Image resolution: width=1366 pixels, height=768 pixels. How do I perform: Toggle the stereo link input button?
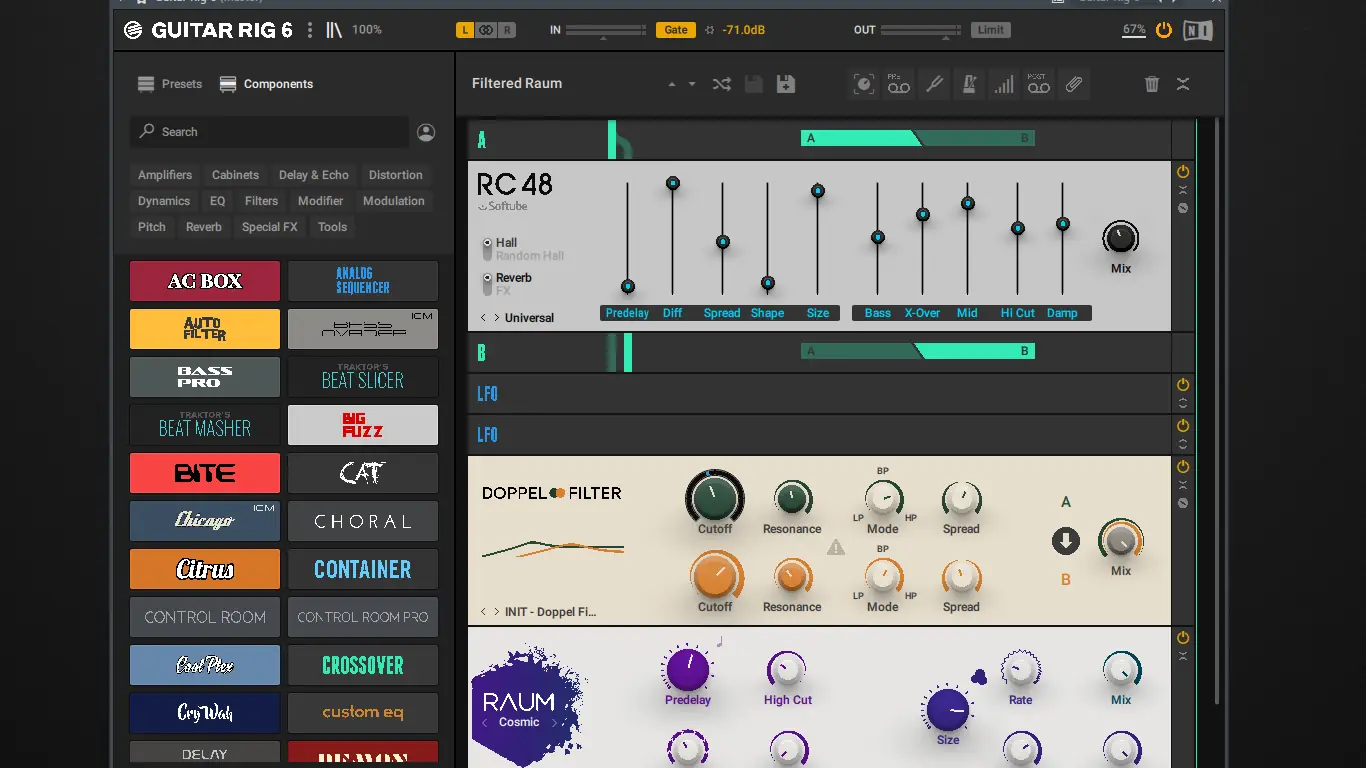[486, 30]
